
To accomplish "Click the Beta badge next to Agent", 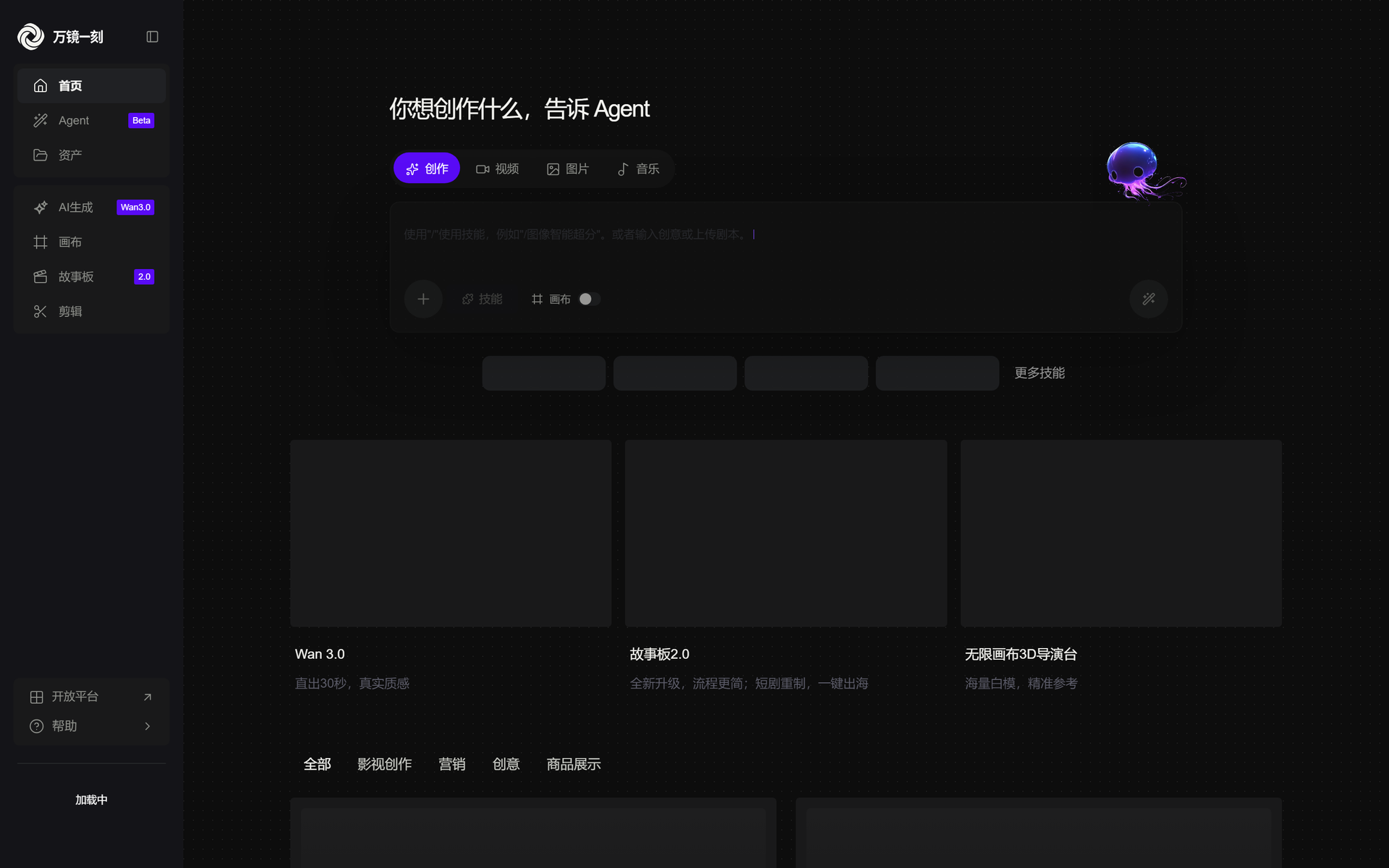I will [x=141, y=121].
